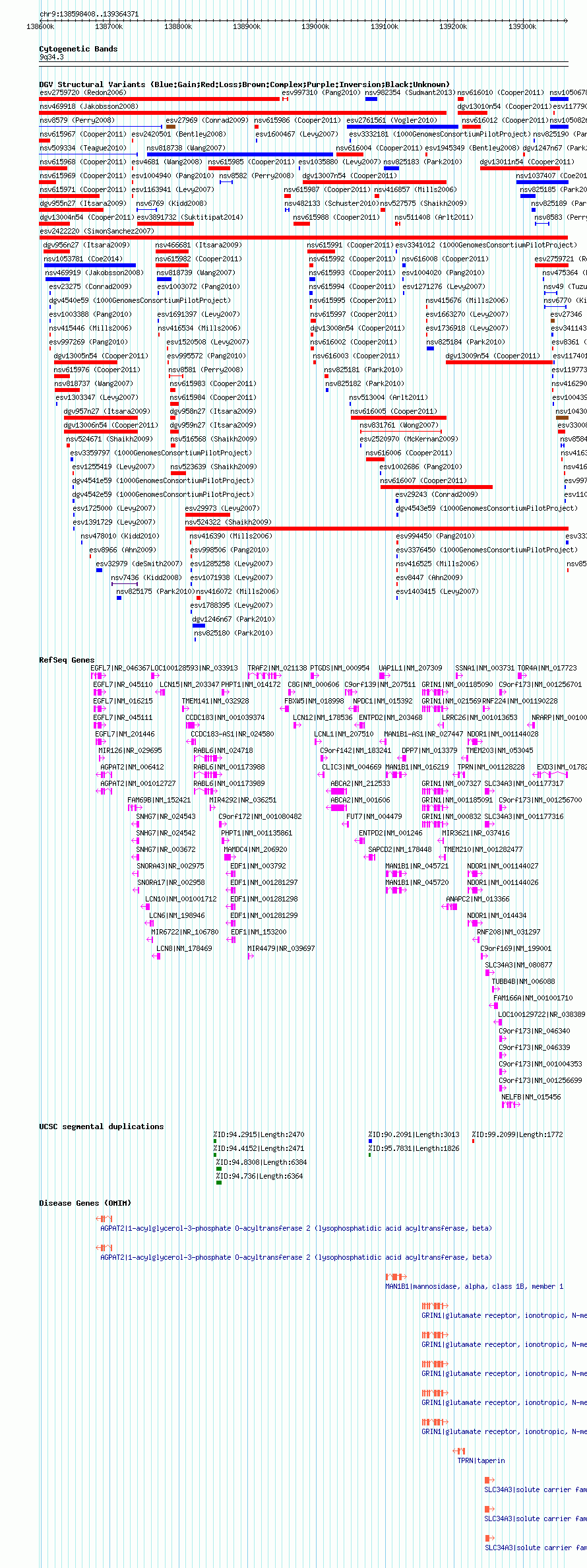Viewport: 587px width, 1568px height.
Task: Select the esv32979 (deSmith2007) label
Action: pos(139,564)
